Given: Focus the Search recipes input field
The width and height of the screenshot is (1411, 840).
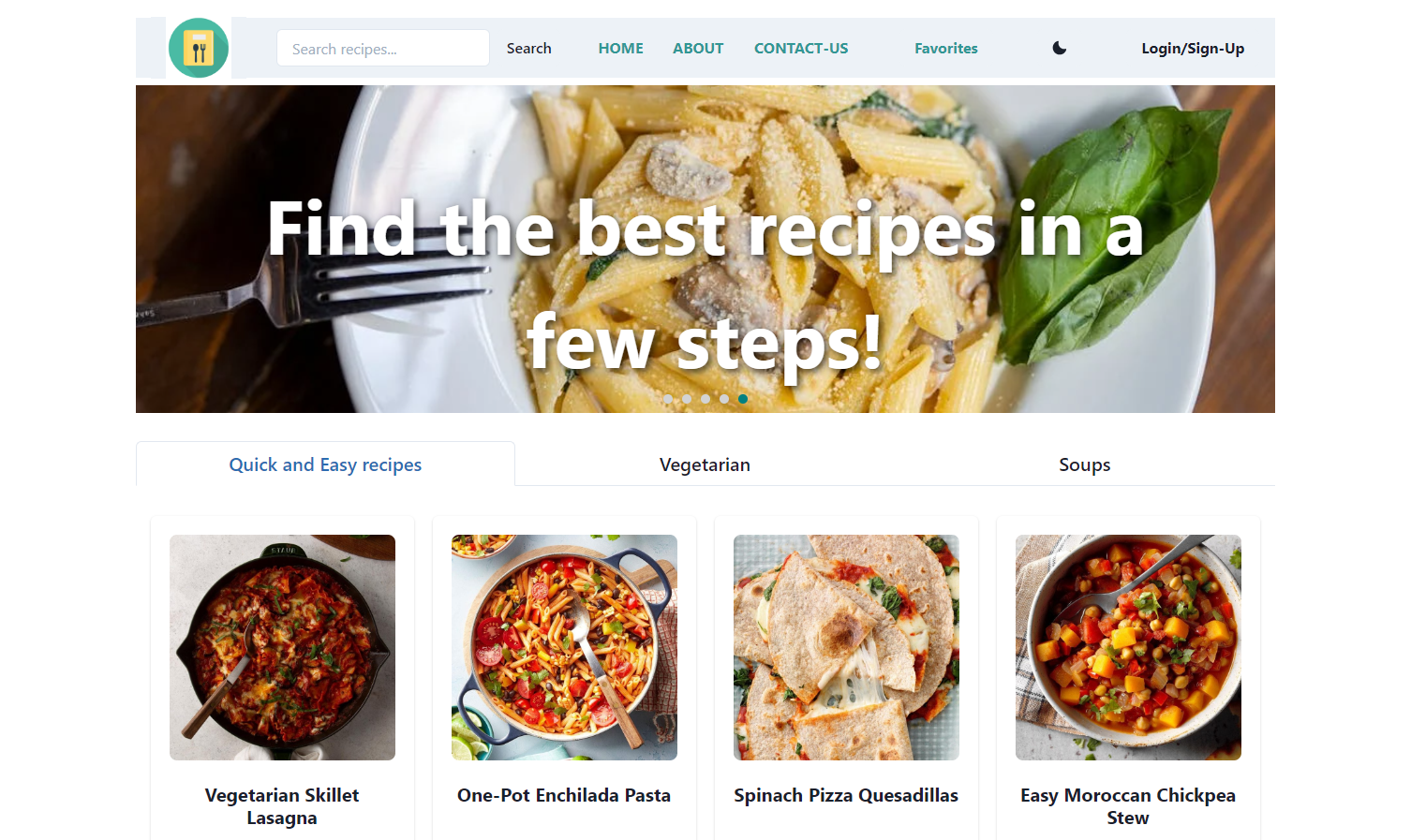Looking at the screenshot, I should pos(383,48).
